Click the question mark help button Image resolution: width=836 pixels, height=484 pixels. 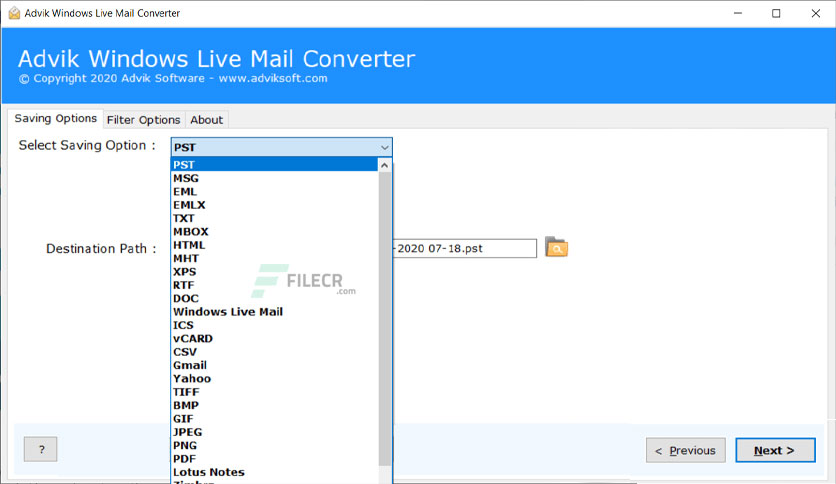(41, 449)
